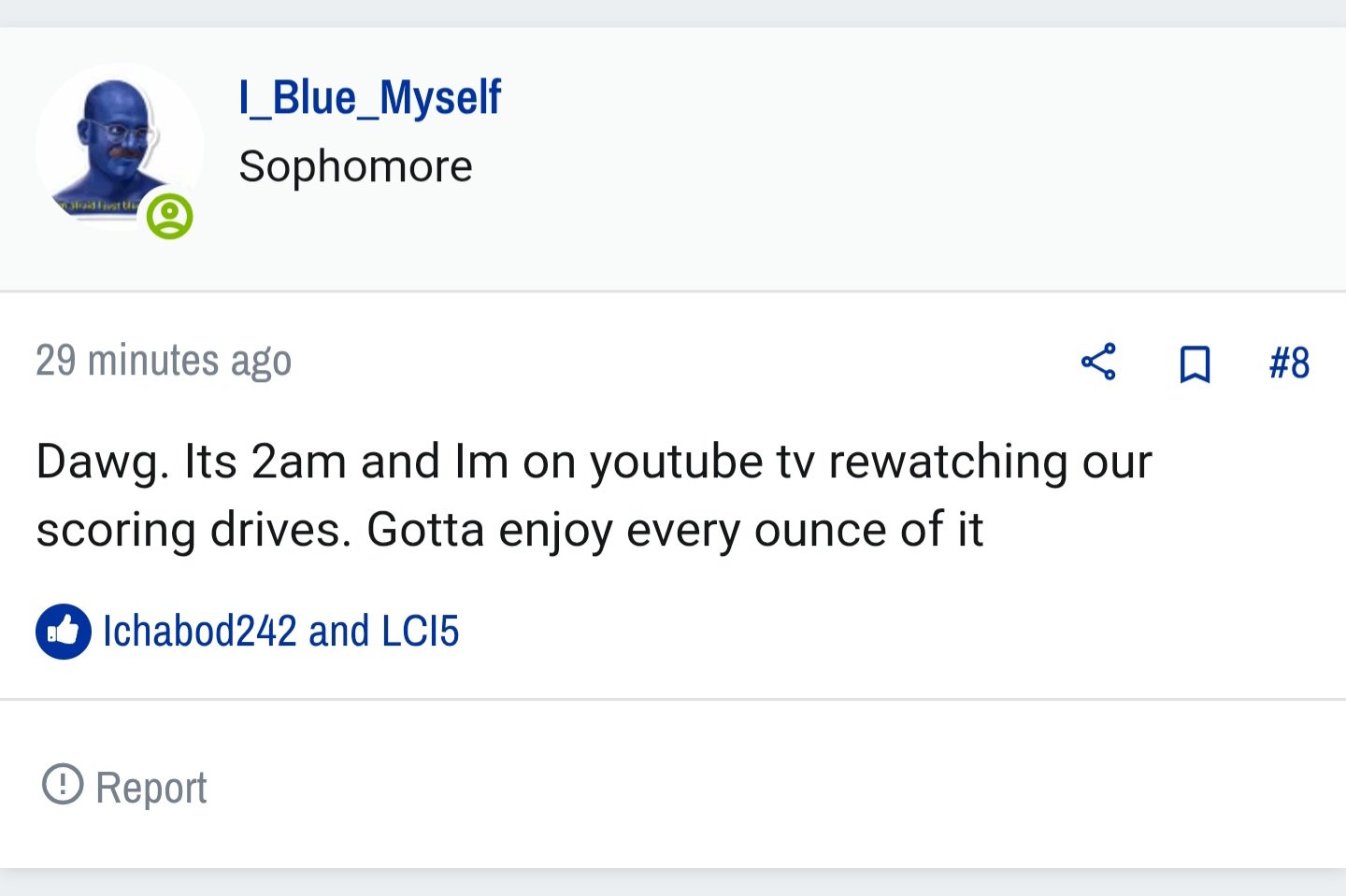Click the green online status badge
This screenshot has width=1346, height=896.
[169, 216]
